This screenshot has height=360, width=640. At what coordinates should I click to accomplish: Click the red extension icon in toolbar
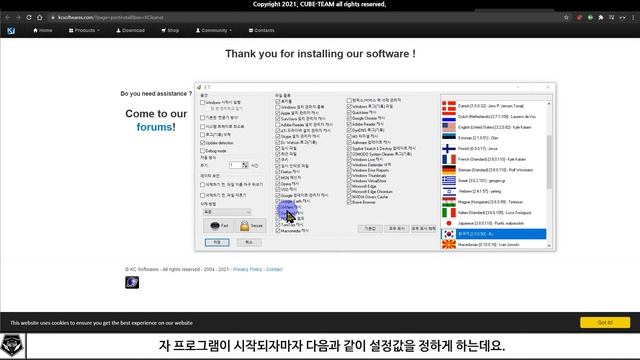[579, 18]
